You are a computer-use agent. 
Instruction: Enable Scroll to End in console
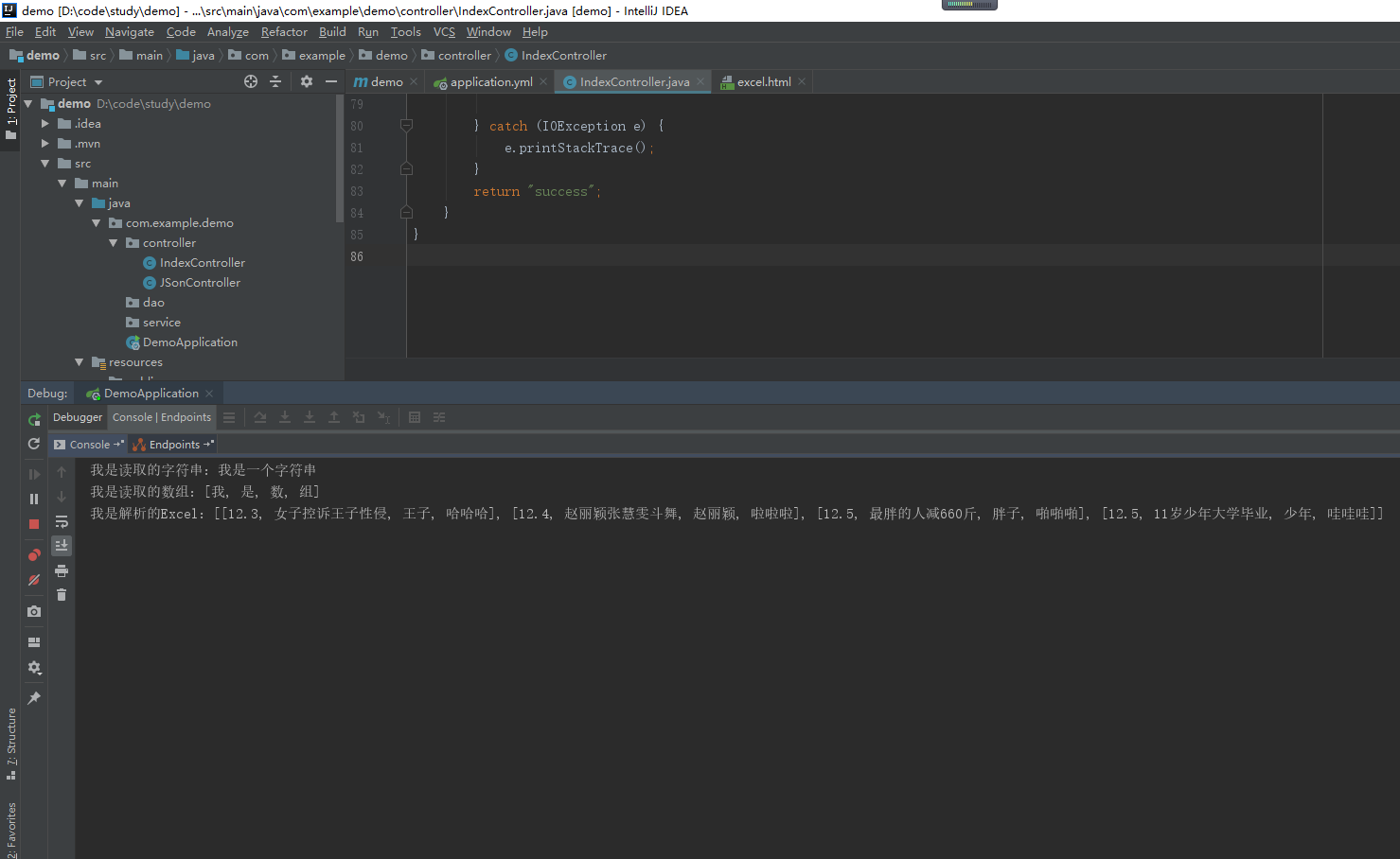[62, 546]
